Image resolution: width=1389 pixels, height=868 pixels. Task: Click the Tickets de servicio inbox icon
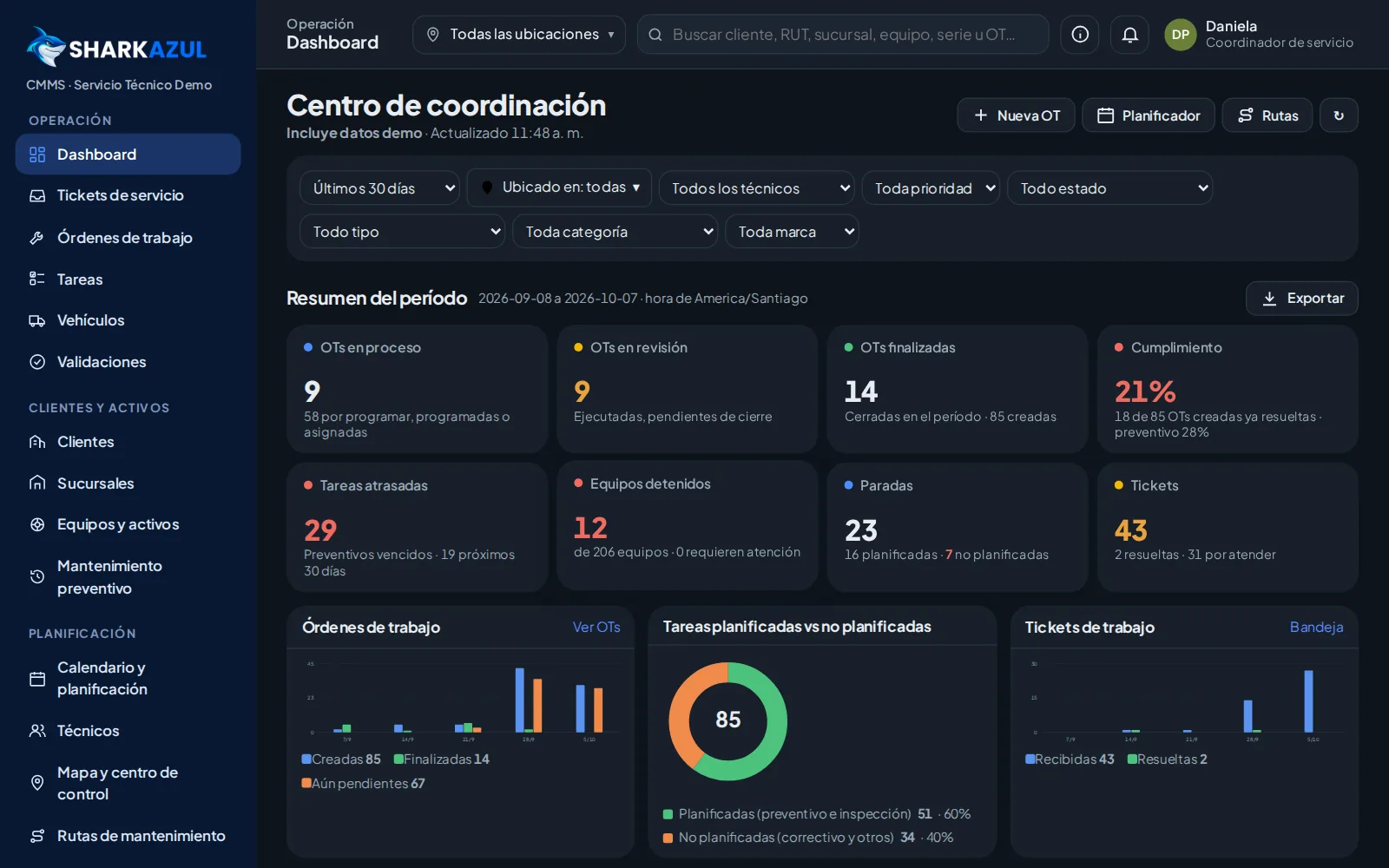37,196
